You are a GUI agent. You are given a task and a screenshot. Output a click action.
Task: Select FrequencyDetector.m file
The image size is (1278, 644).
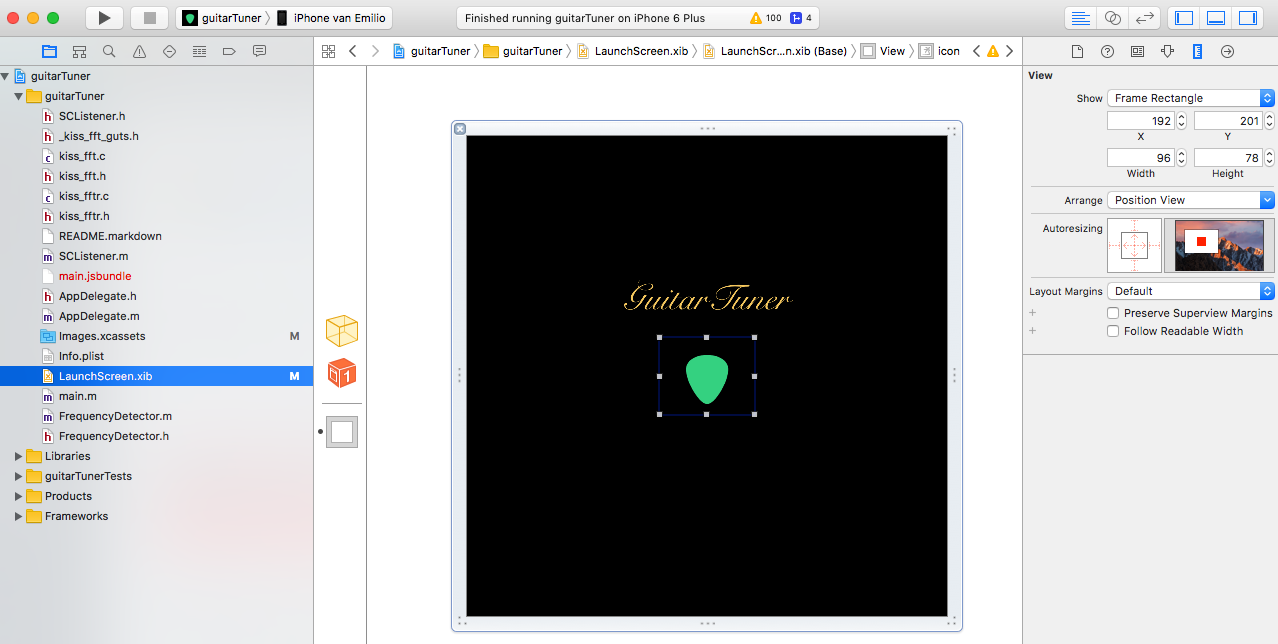coord(115,416)
